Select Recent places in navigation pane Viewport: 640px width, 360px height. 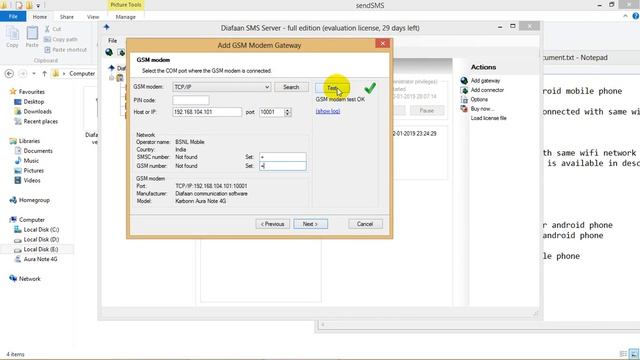click(x=36, y=121)
